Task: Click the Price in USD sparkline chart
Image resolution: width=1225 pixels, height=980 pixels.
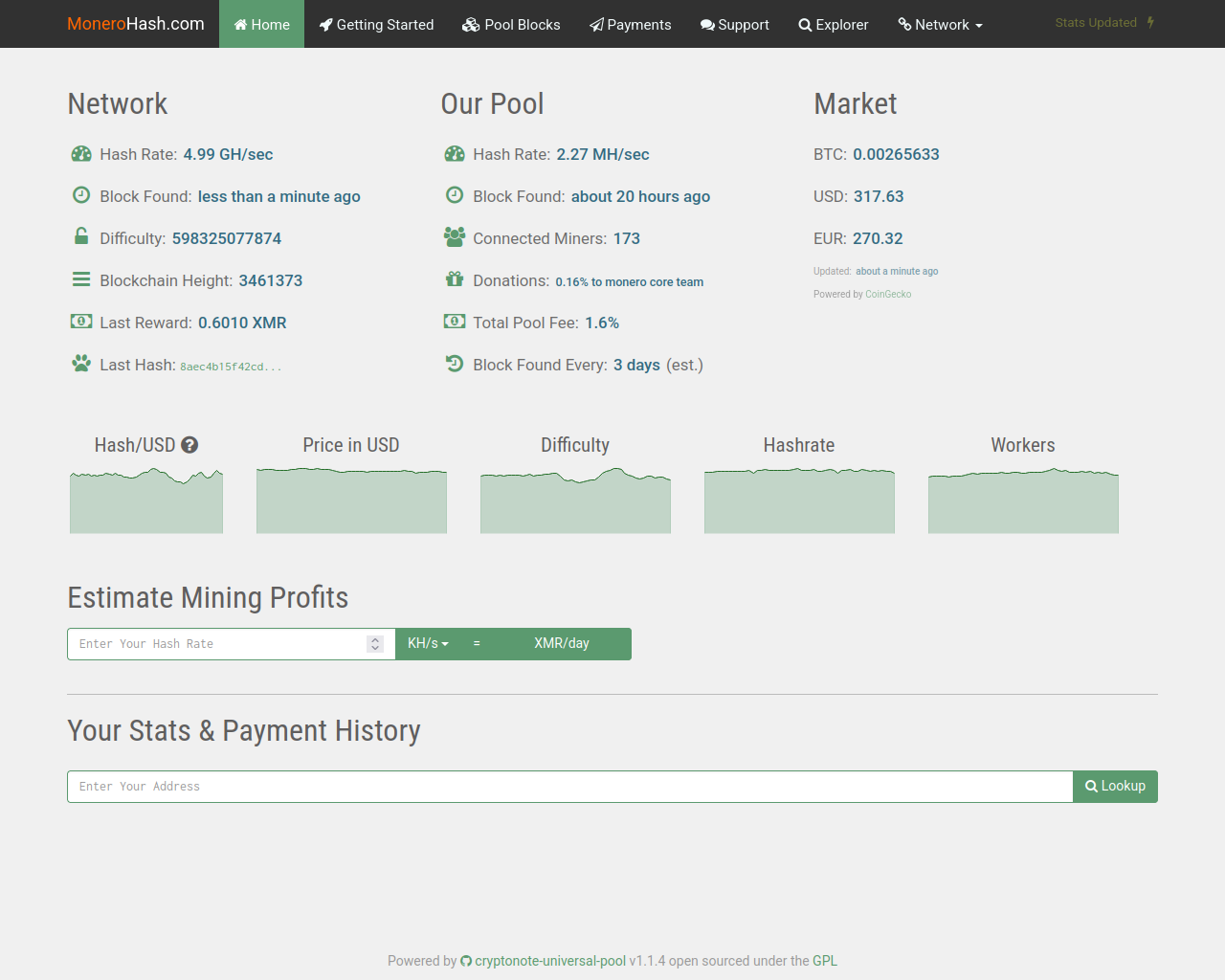Action: click(351, 500)
